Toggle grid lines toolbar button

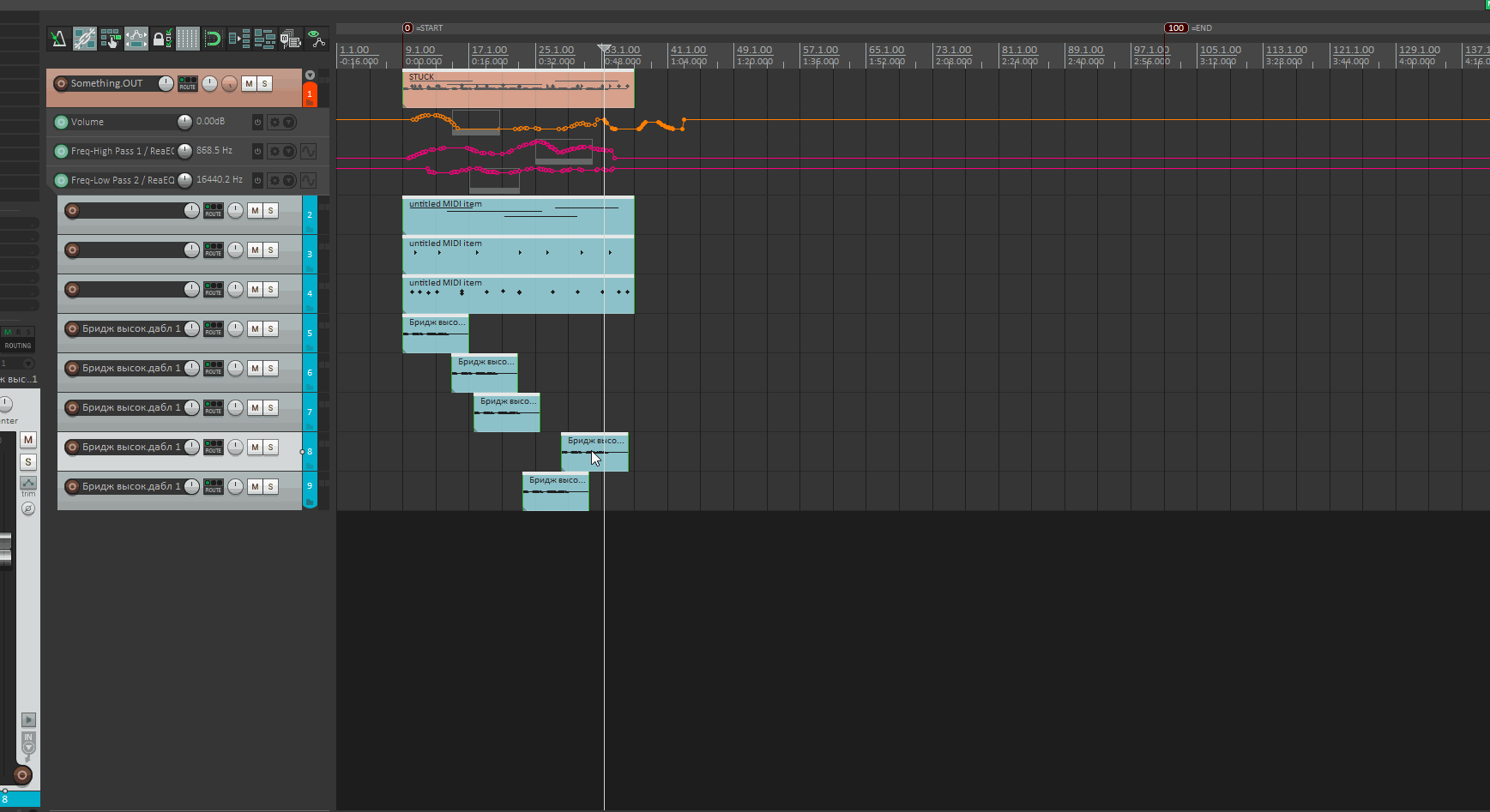point(187,39)
